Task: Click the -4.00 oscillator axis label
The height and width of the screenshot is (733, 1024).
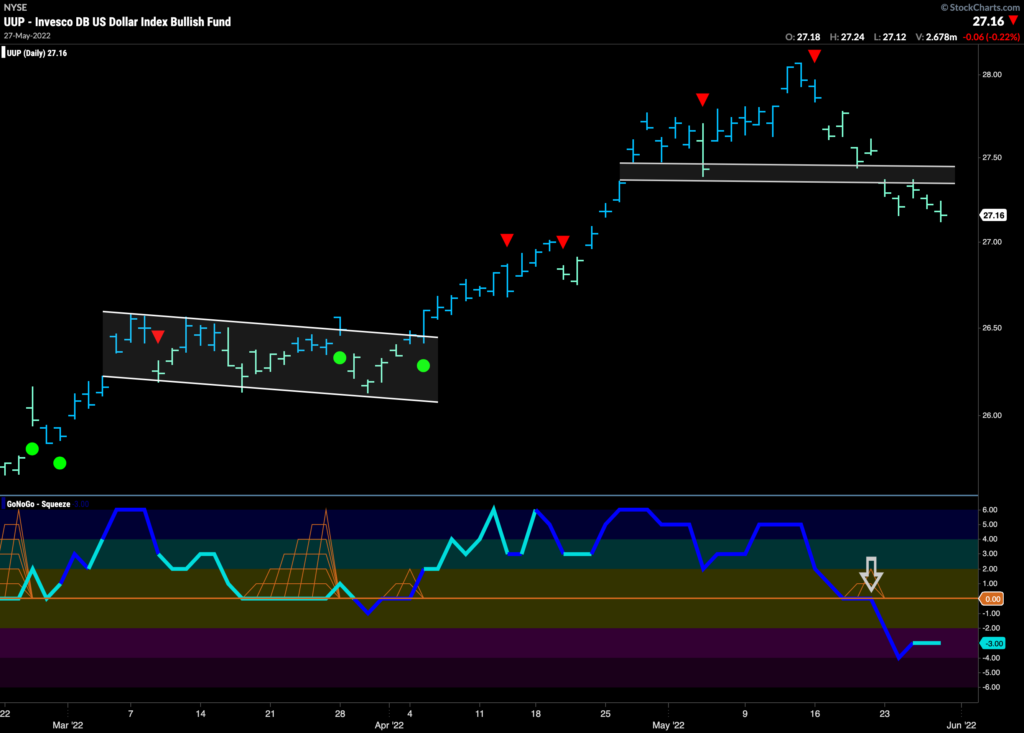Action: (x=991, y=658)
